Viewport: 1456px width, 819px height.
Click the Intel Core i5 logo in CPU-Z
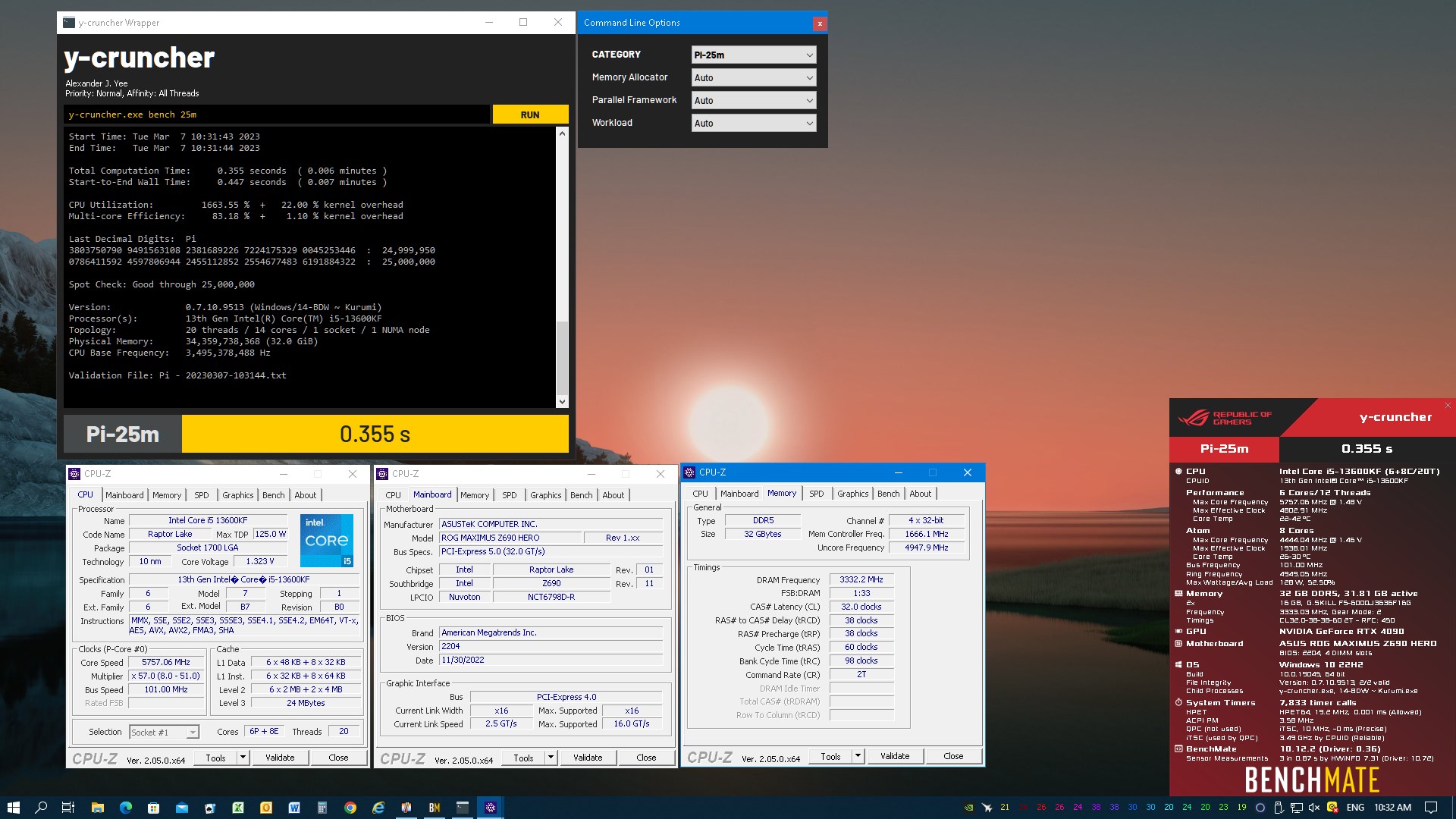point(327,540)
